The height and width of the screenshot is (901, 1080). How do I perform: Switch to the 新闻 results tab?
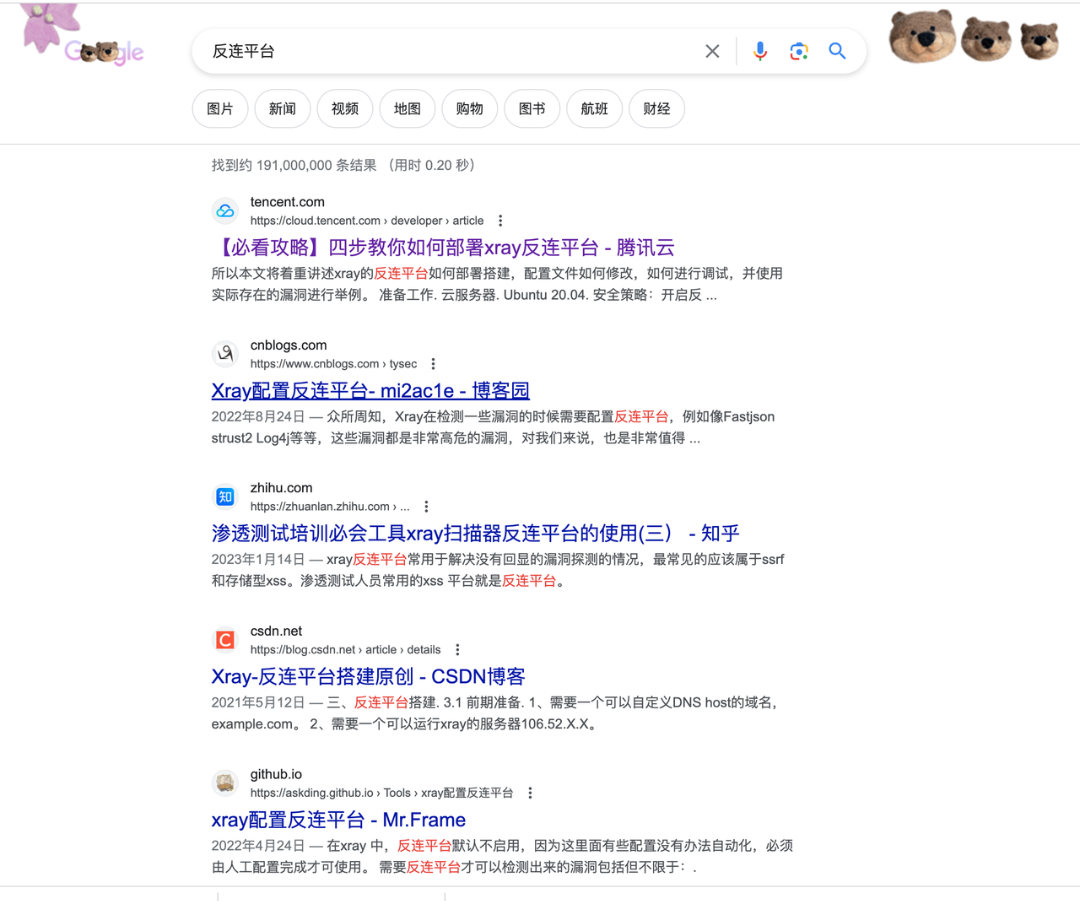click(x=282, y=109)
